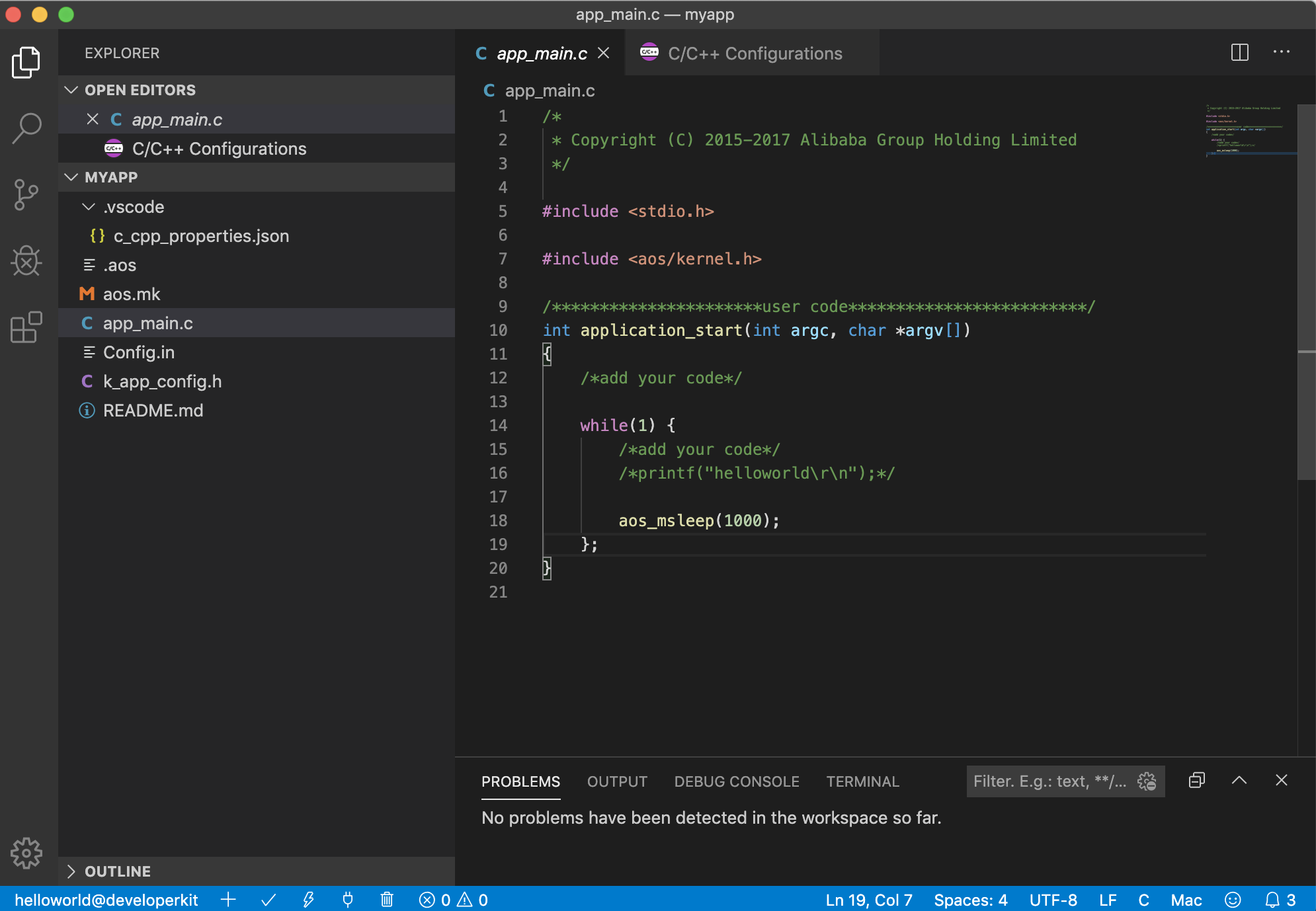Click helloworld@developerkit in status bar
Screen dimensions: 1316x911
[106, 900]
